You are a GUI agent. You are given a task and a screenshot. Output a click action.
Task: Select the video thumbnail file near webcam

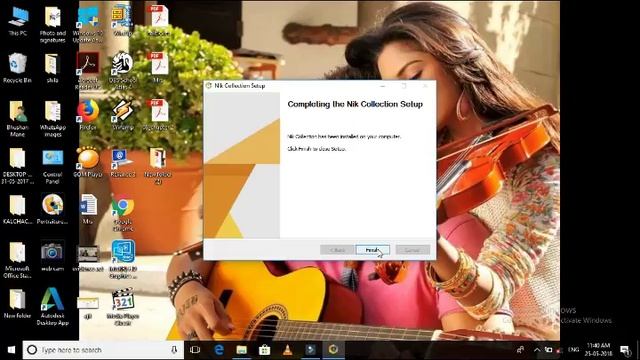88,258
